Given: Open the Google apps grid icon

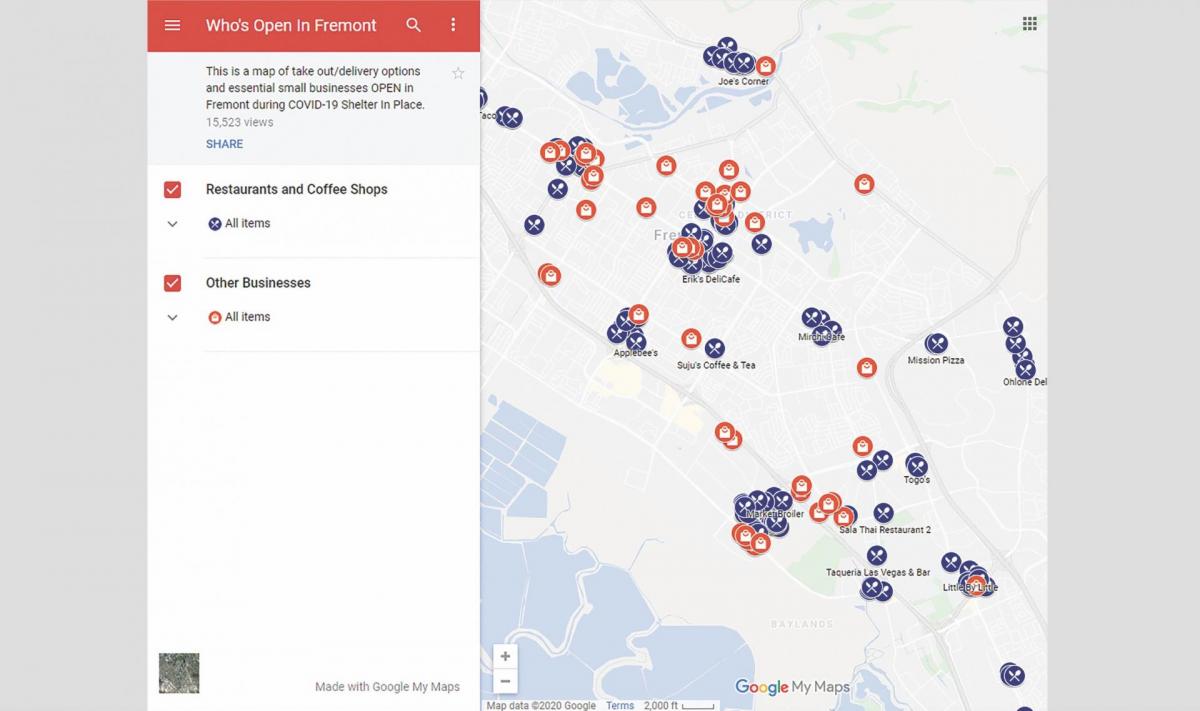Looking at the screenshot, I should [1029, 24].
